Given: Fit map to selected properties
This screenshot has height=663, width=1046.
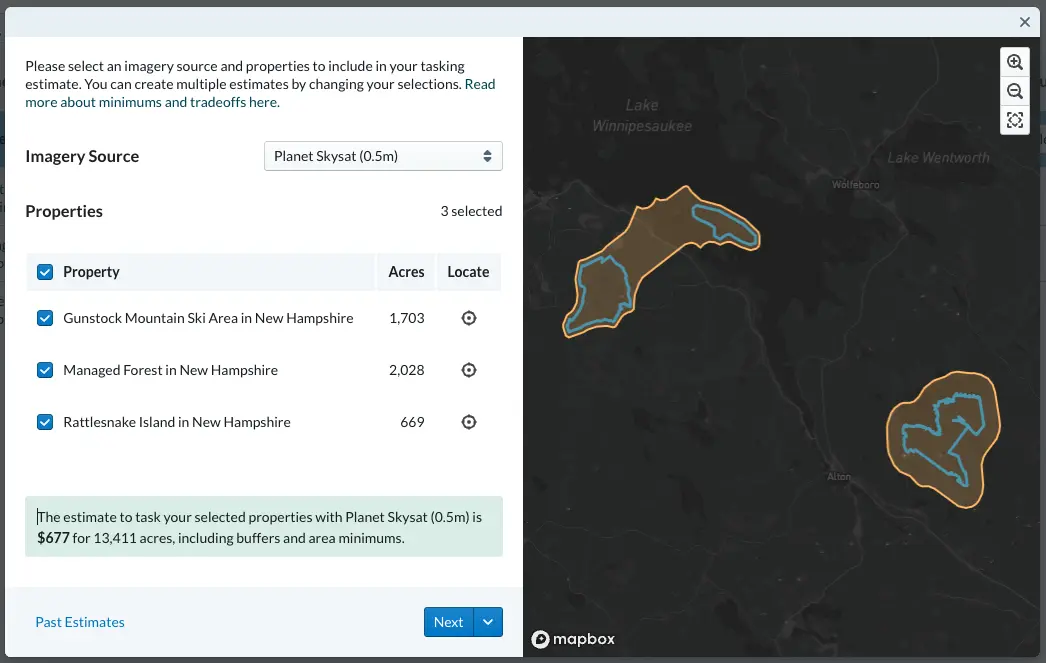Looking at the screenshot, I should (x=1015, y=120).
